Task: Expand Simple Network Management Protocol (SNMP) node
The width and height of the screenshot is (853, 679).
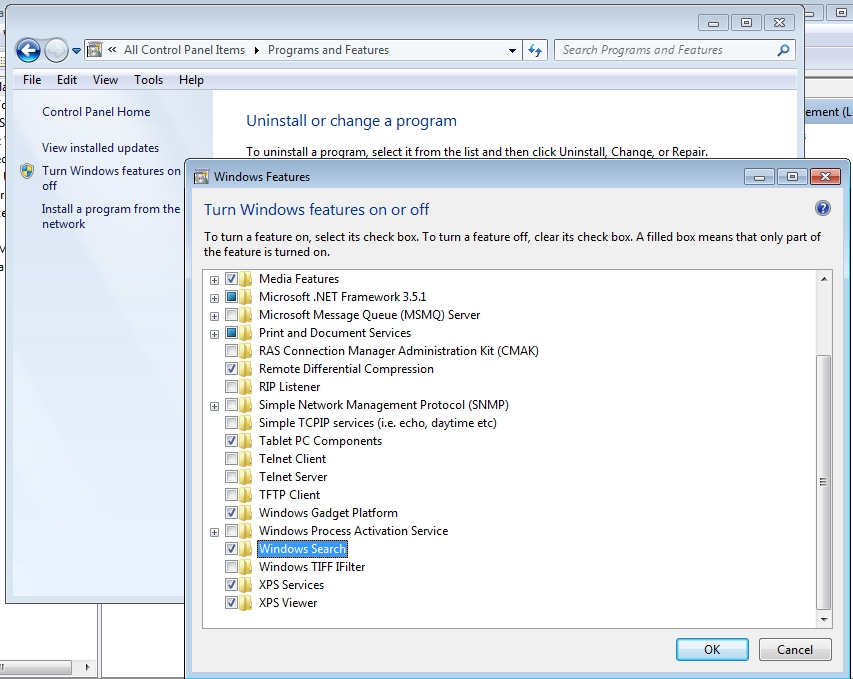Action: coord(214,406)
